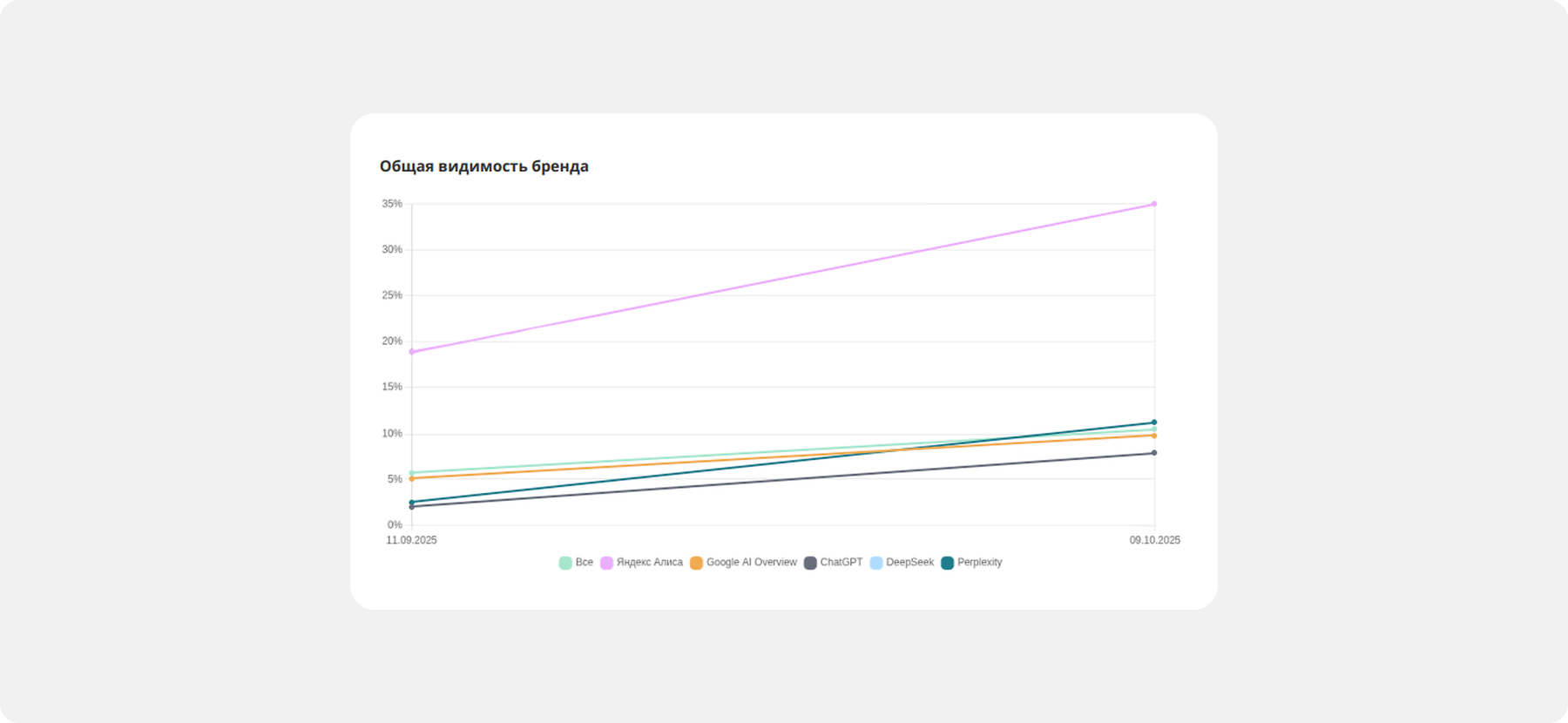This screenshot has height=723, width=1568.
Task: Click the 10% y-axis tick label
Action: click(x=392, y=434)
